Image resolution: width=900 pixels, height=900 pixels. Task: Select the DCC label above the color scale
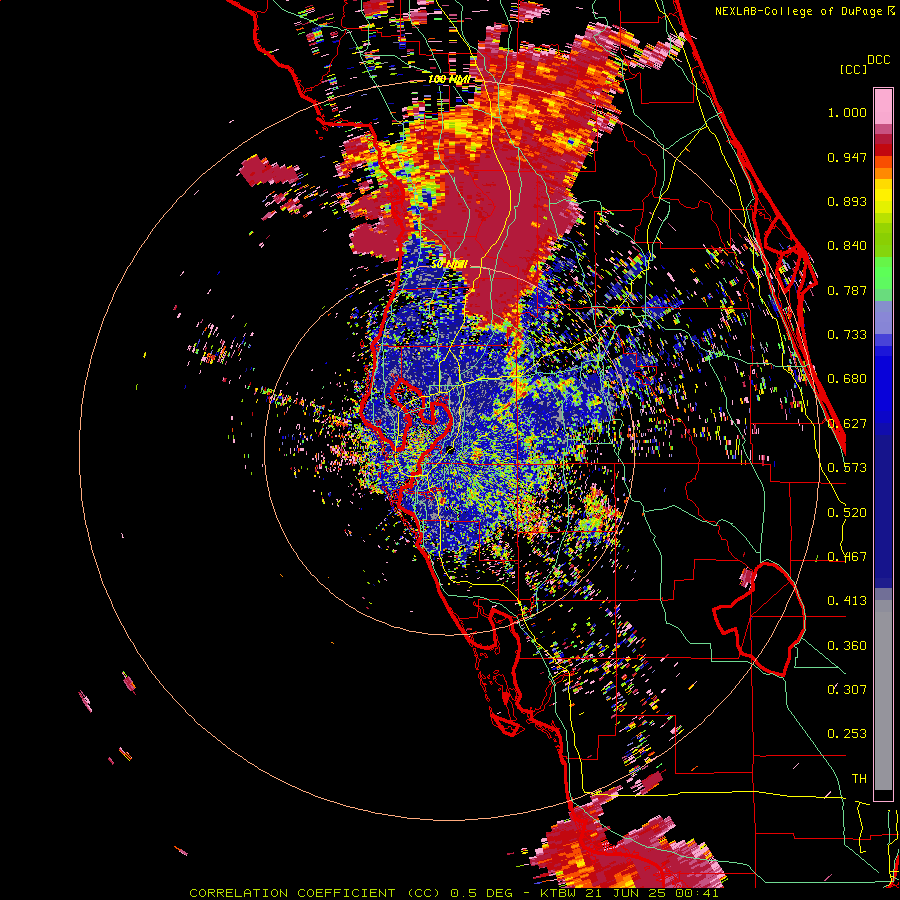click(878, 60)
